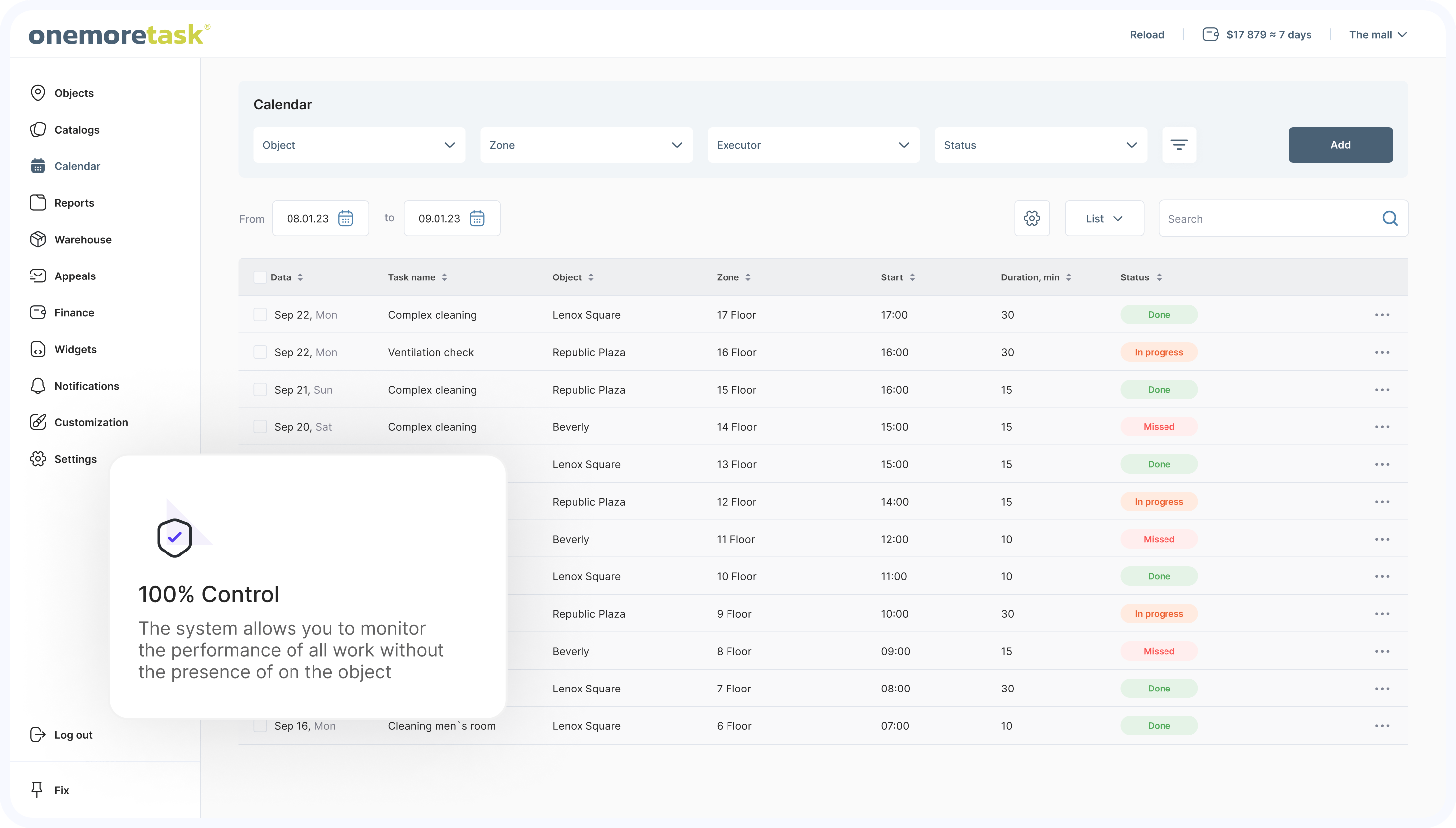Check the Sep 21 Complex cleaning row

click(x=260, y=390)
